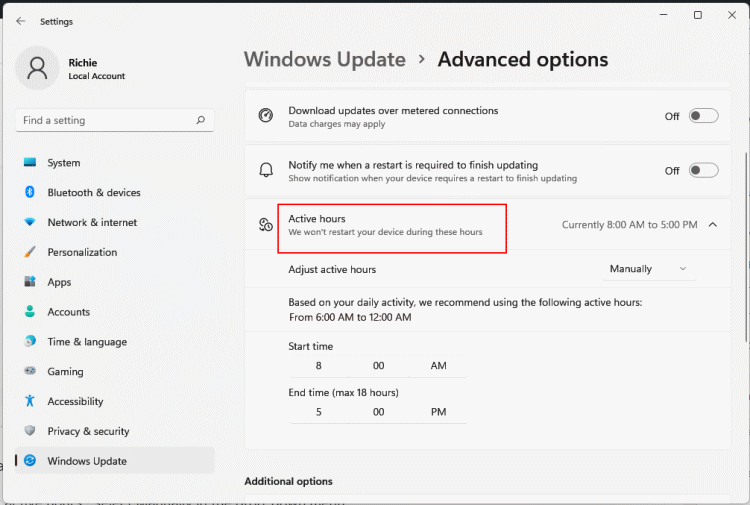
Task: Click the Windows Update sync icon
Action: [30, 461]
